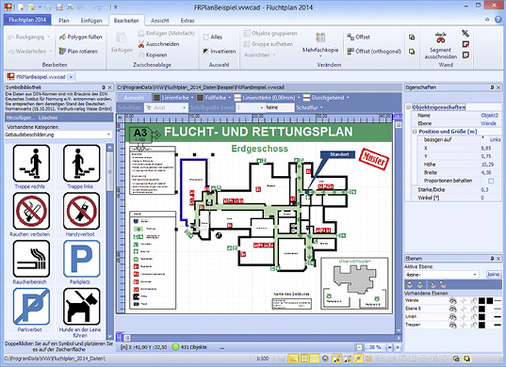
Task: Hide the Ebene 8 layer via eye icon
Action: (453, 309)
